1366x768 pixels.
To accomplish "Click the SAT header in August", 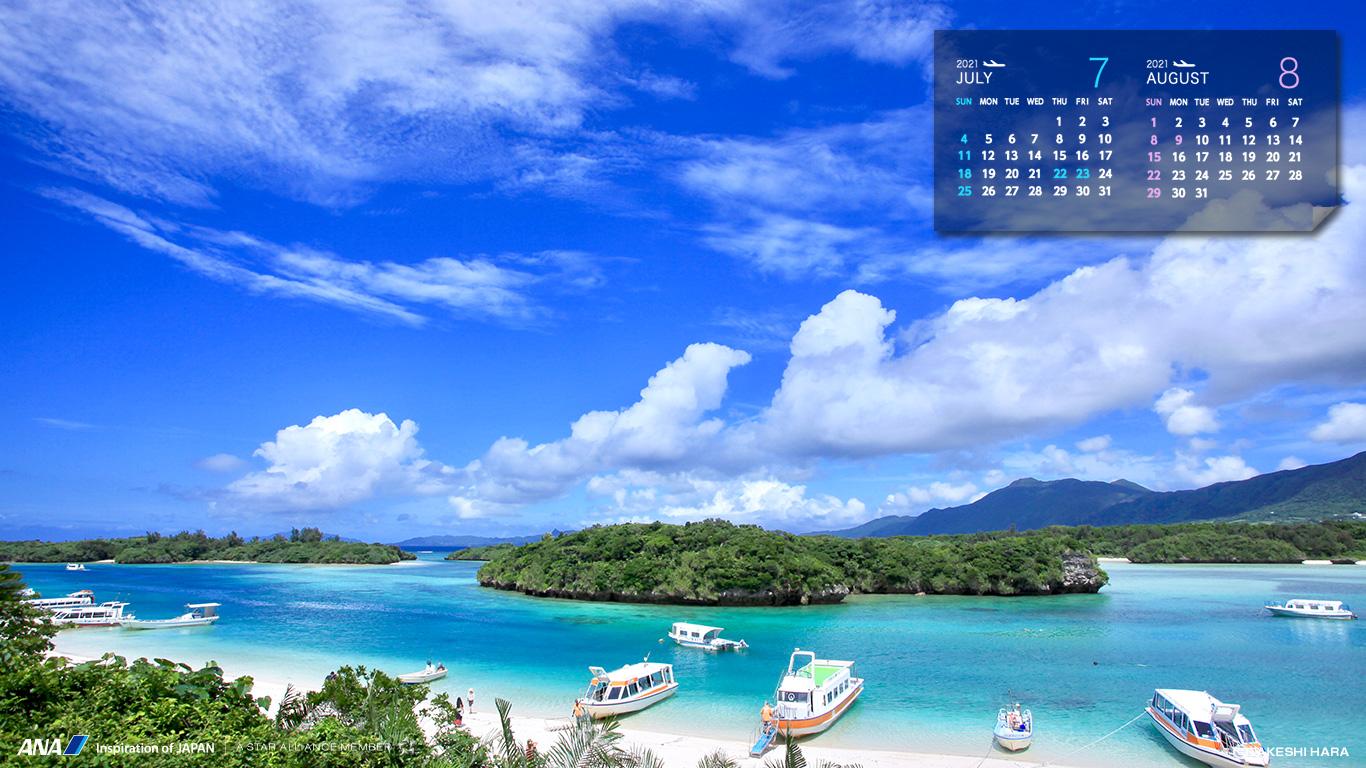I will 1295,101.
